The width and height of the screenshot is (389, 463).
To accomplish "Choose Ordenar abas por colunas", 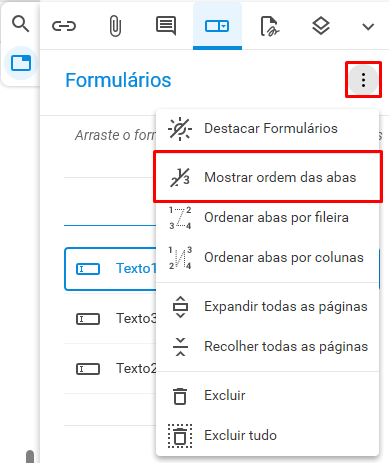I will tap(268, 258).
